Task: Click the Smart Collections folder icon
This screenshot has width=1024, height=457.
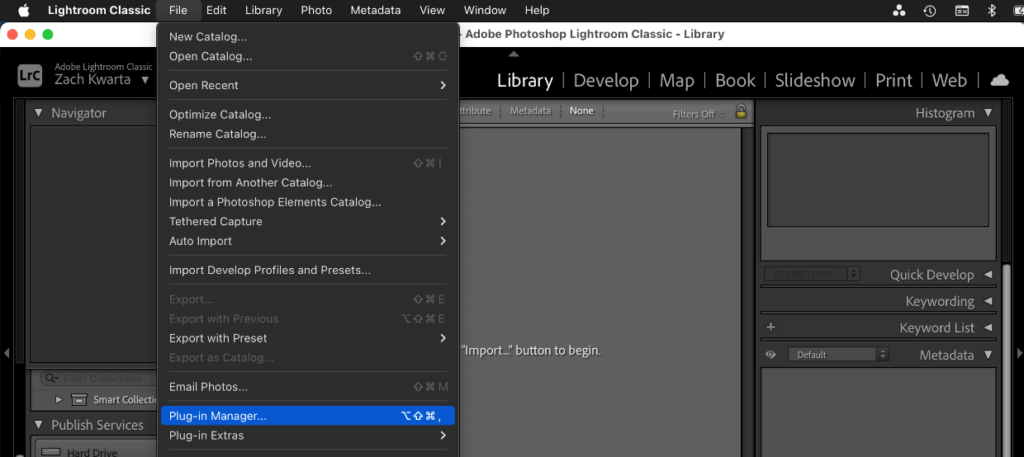Action: (x=78, y=400)
